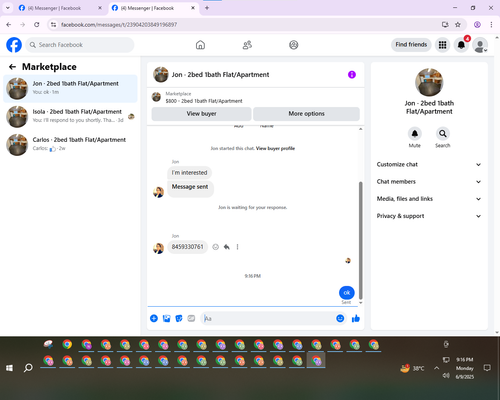This screenshot has height=400, width=500.
Task: Mute the conversation with the bell icon
Action: 415,134
